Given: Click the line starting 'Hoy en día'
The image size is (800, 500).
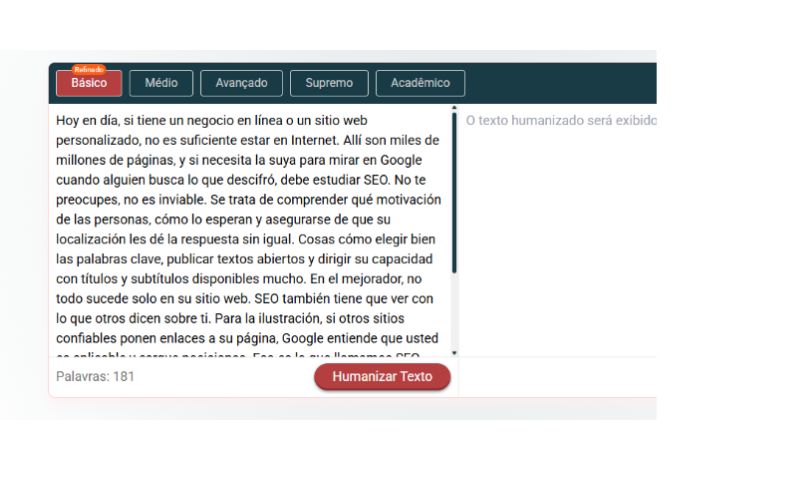Looking at the screenshot, I should tap(212, 120).
